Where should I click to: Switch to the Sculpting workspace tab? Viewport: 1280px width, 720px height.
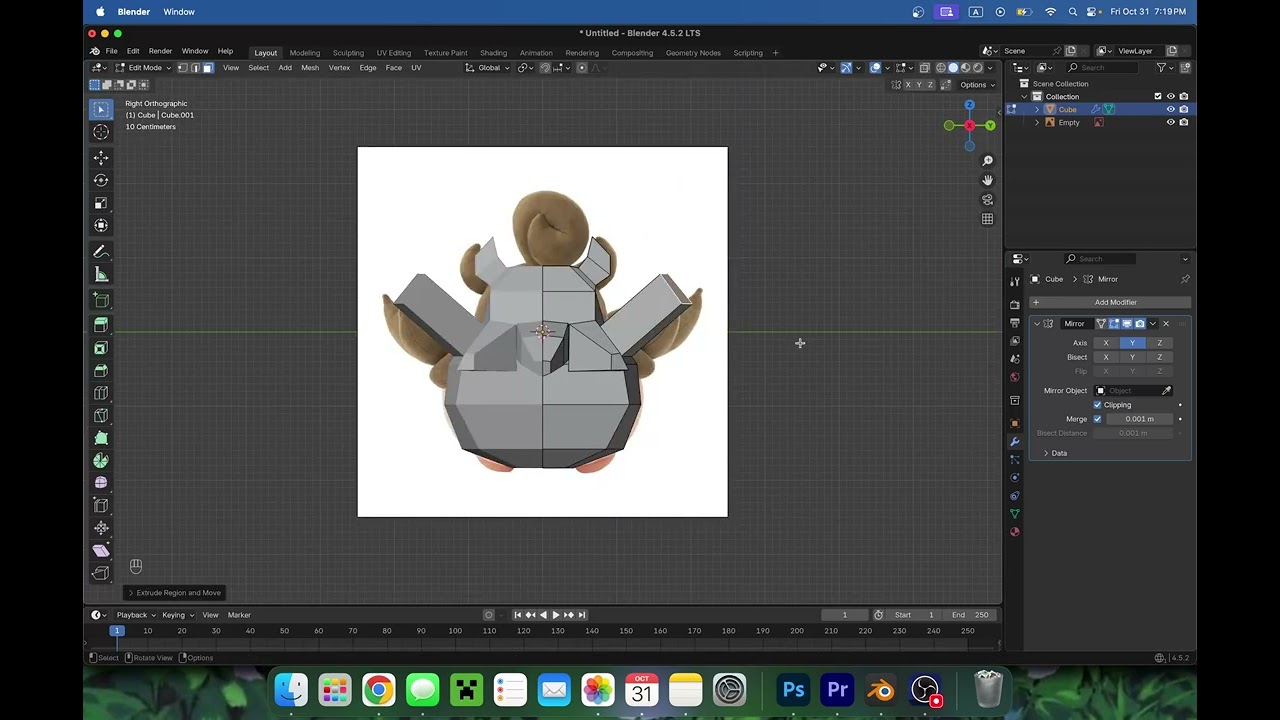[348, 53]
